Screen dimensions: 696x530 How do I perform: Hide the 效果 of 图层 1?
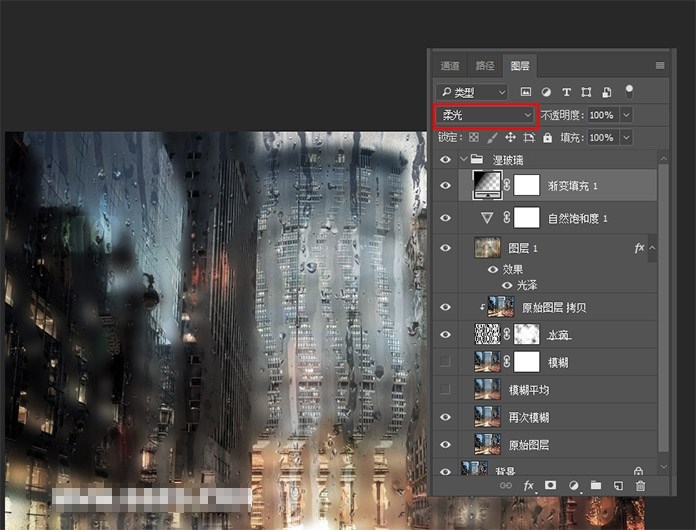pyautogui.click(x=492, y=269)
